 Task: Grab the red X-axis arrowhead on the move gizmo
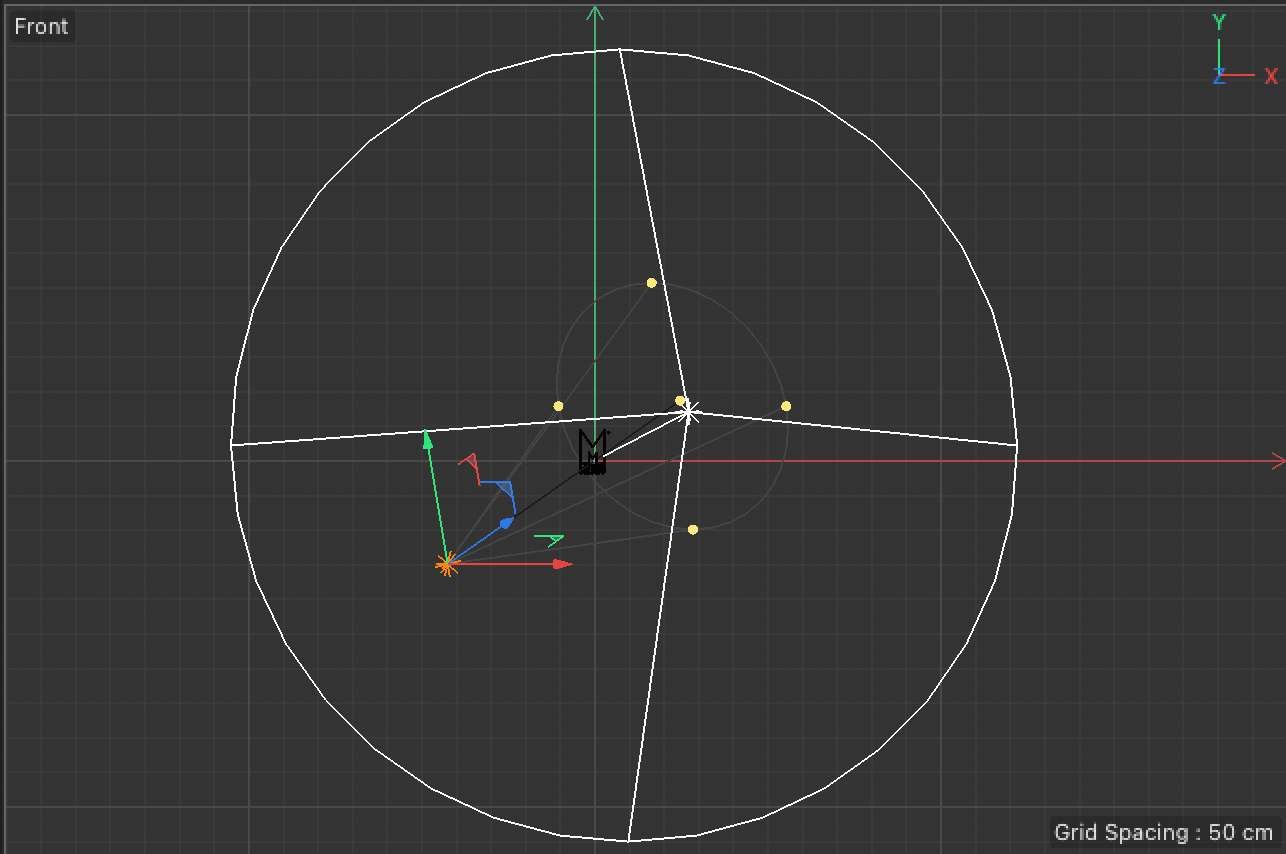(x=563, y=564)
